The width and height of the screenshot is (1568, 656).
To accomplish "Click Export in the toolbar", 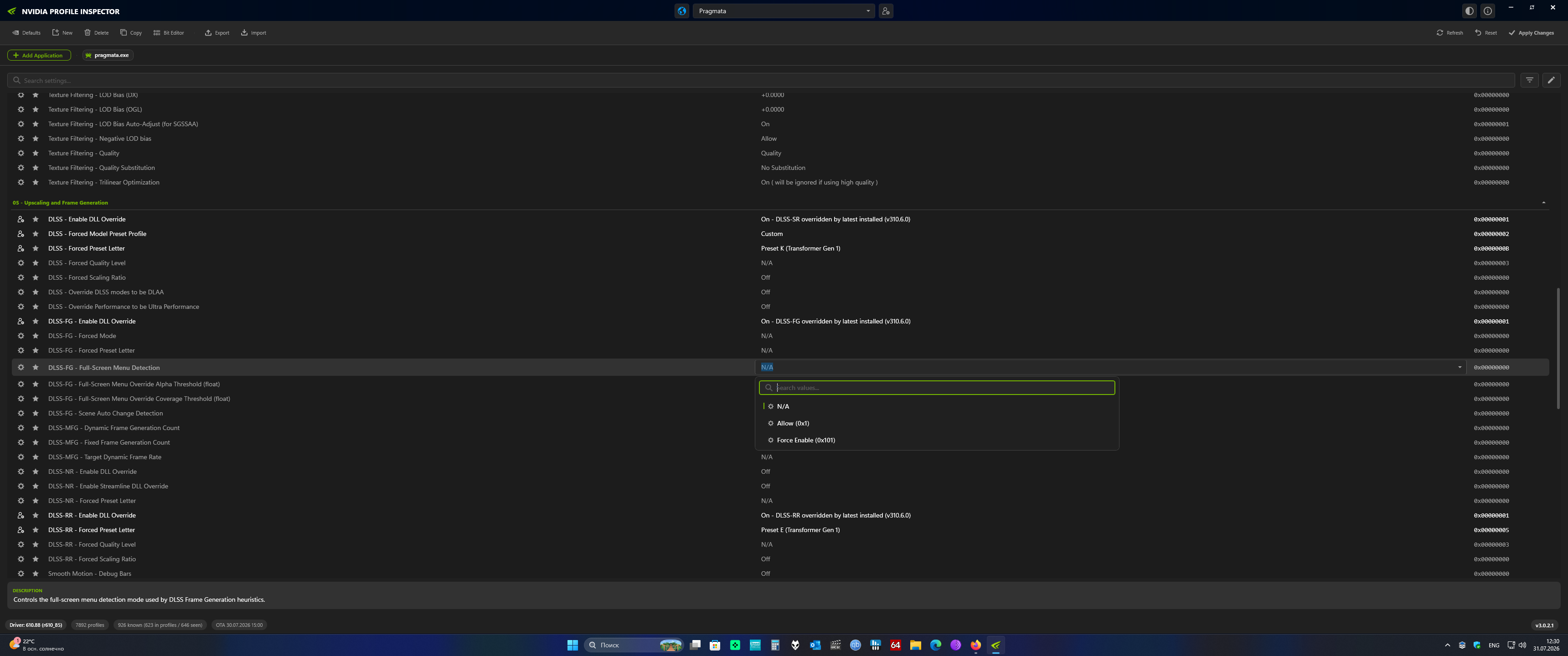I will pos(217,33).
